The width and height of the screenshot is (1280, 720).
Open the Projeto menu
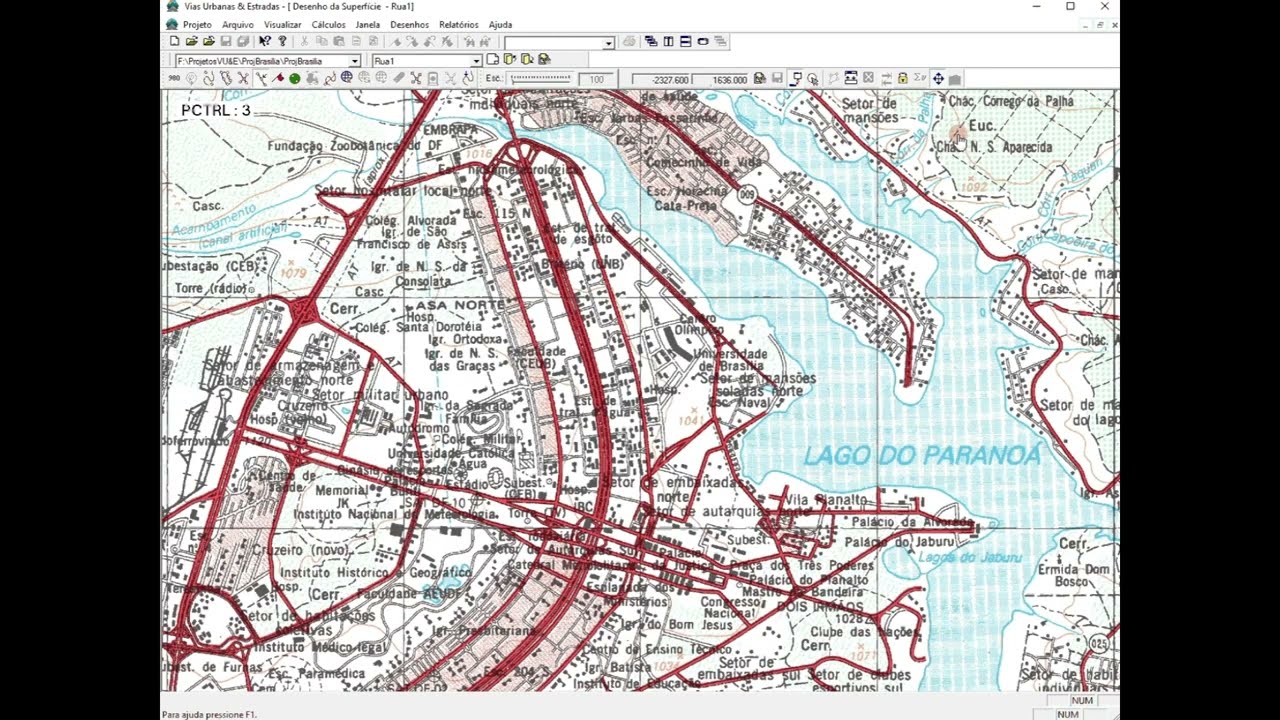[197, 24]
